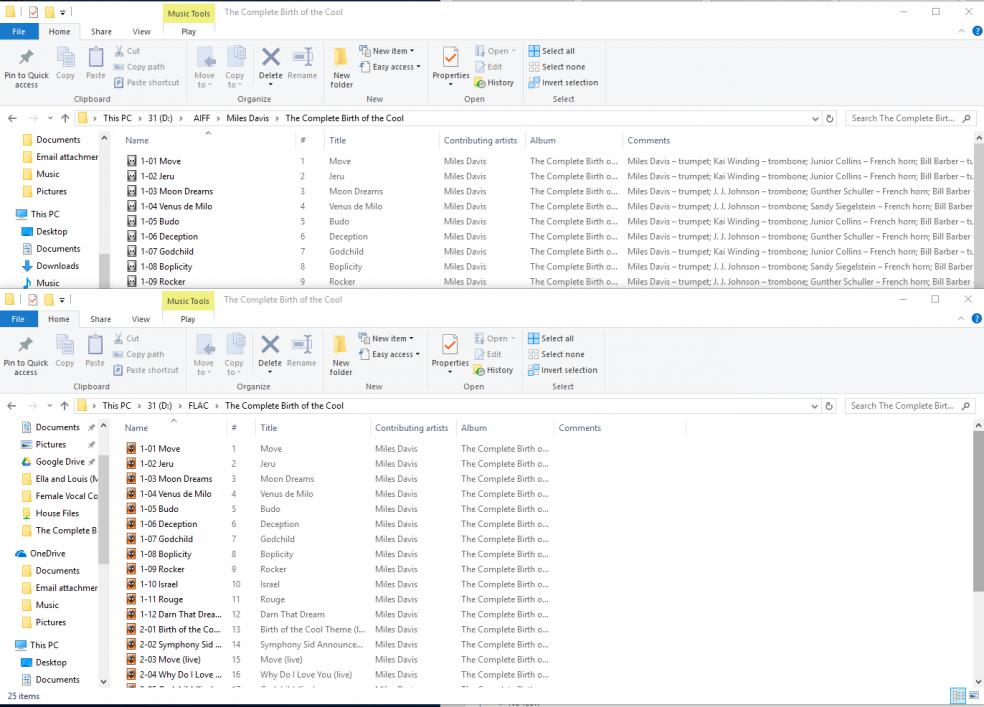Switch to large icons view in status bar
984x707 pixels.
tap(973, 696)
